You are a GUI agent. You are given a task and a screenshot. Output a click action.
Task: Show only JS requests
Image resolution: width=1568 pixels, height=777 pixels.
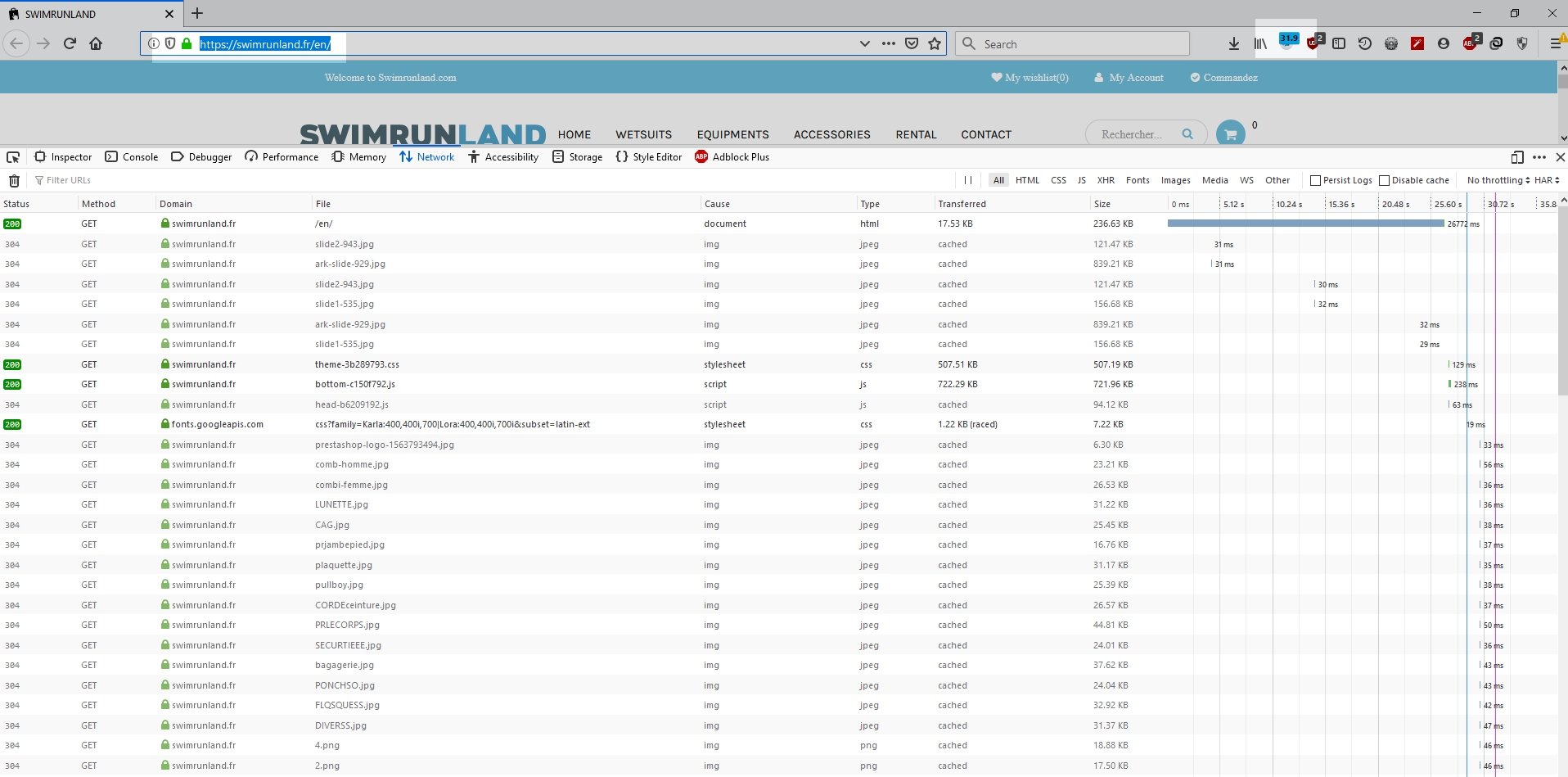coord(1081,180)
